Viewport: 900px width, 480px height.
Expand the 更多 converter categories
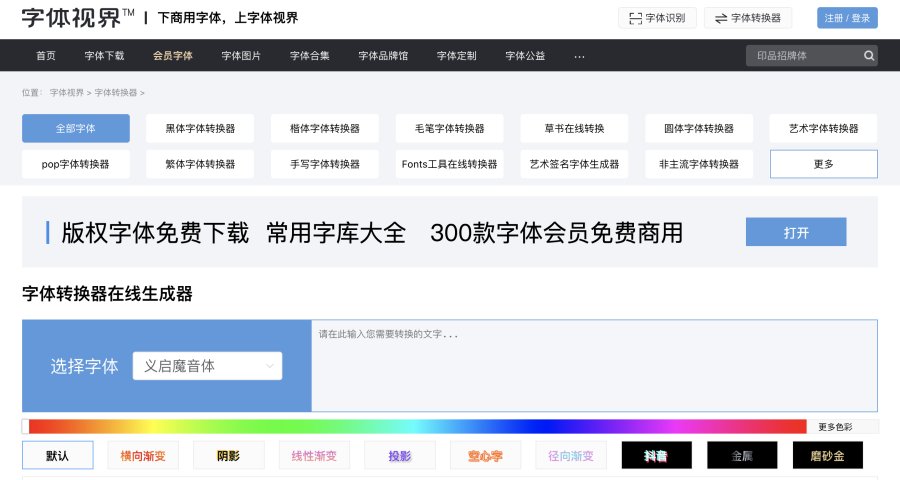coord(823,164)
